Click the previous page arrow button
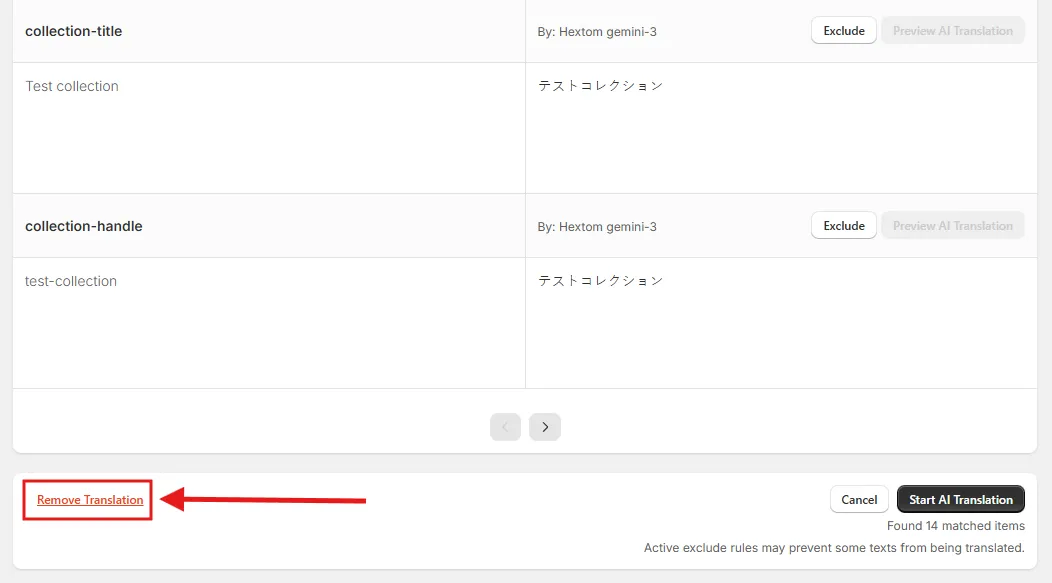 [x=505, y=427]
